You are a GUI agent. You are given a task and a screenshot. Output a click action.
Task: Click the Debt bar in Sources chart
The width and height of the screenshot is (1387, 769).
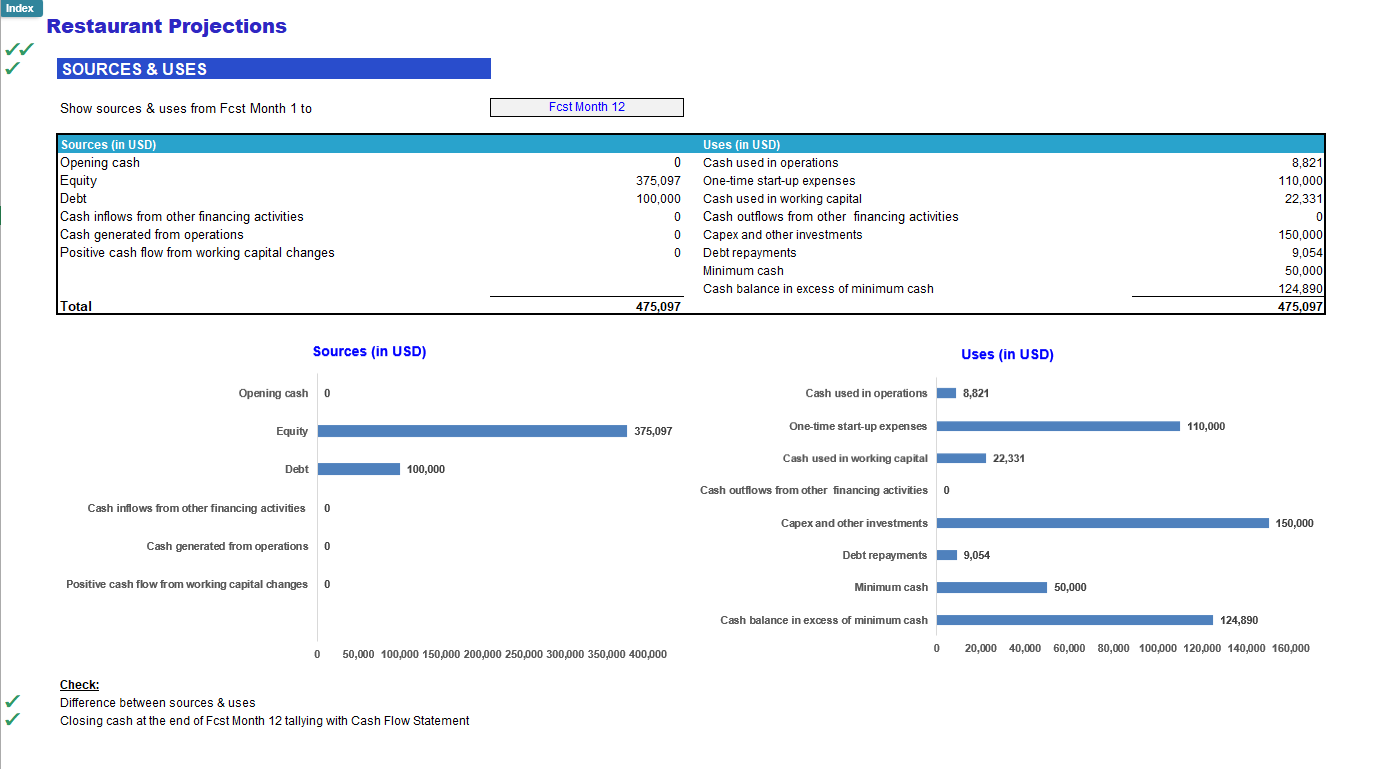pyautogui.click(x=359, y=469)
